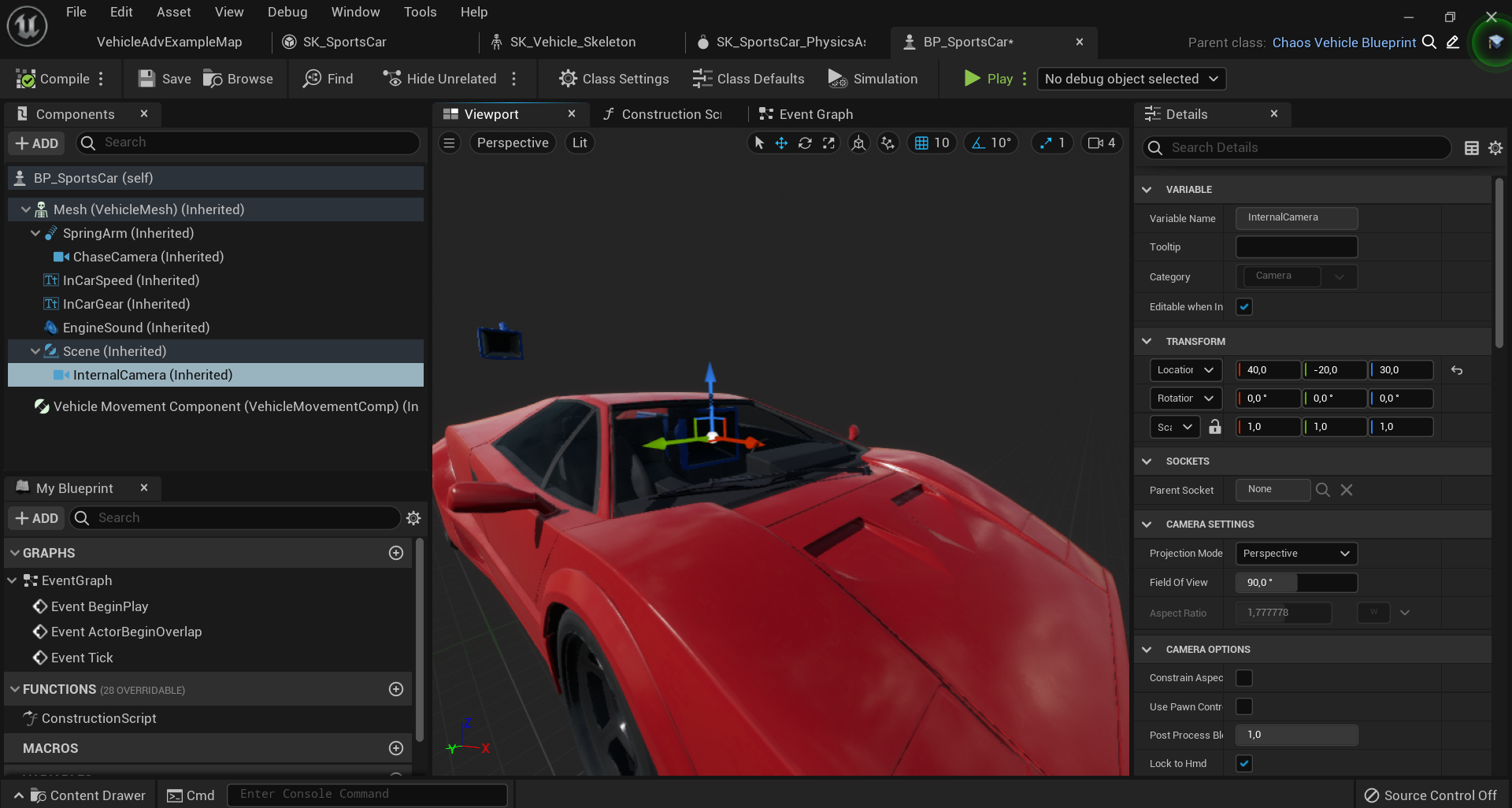Click ADD in the Components panel
Viewport: 1512px width, 808px height.
(35, 143)
